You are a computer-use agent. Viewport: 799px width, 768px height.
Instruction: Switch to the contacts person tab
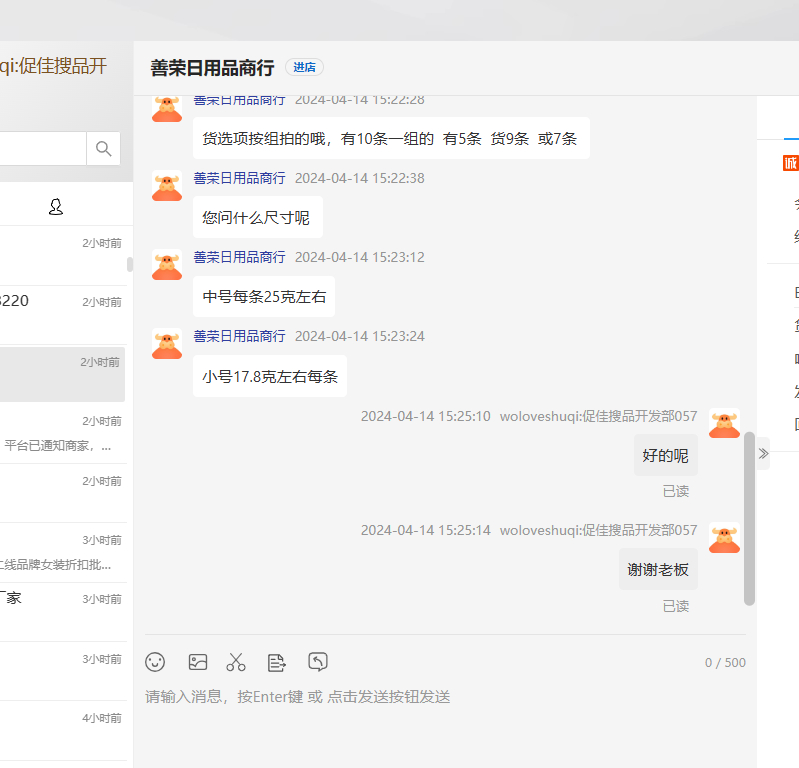pos(56,207)
